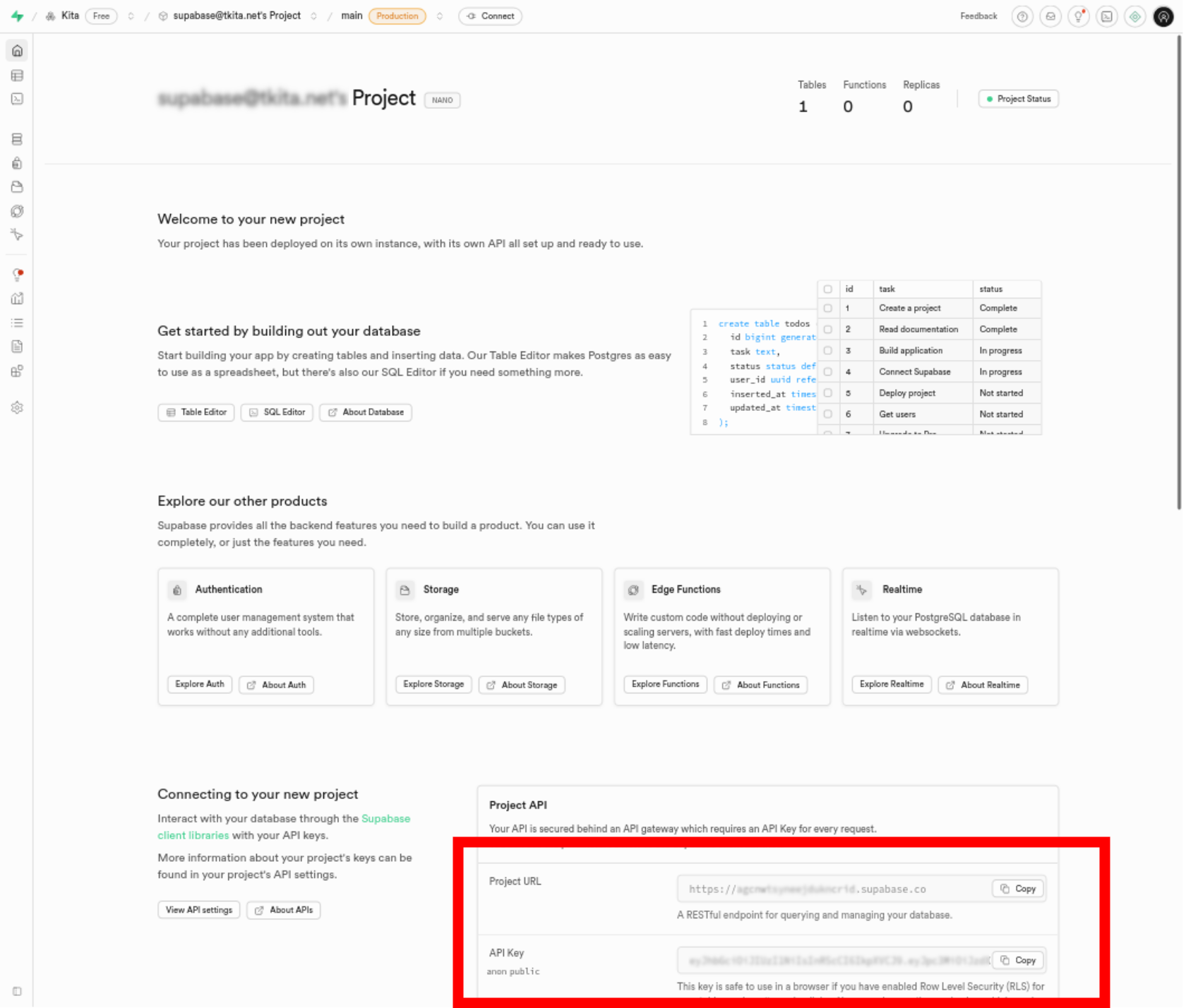Image resolution: width=1186 pixels, height=1008 pixels.
Task: Select all rows via header checkbox
Action: [x=827, y=289]
